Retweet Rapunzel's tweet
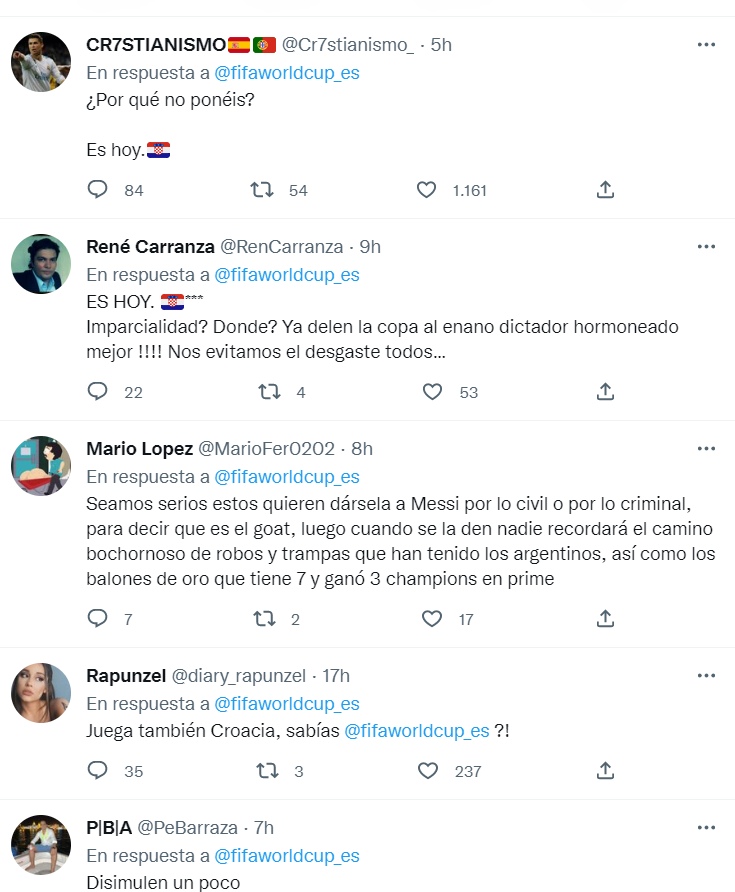 pos(267,770)
